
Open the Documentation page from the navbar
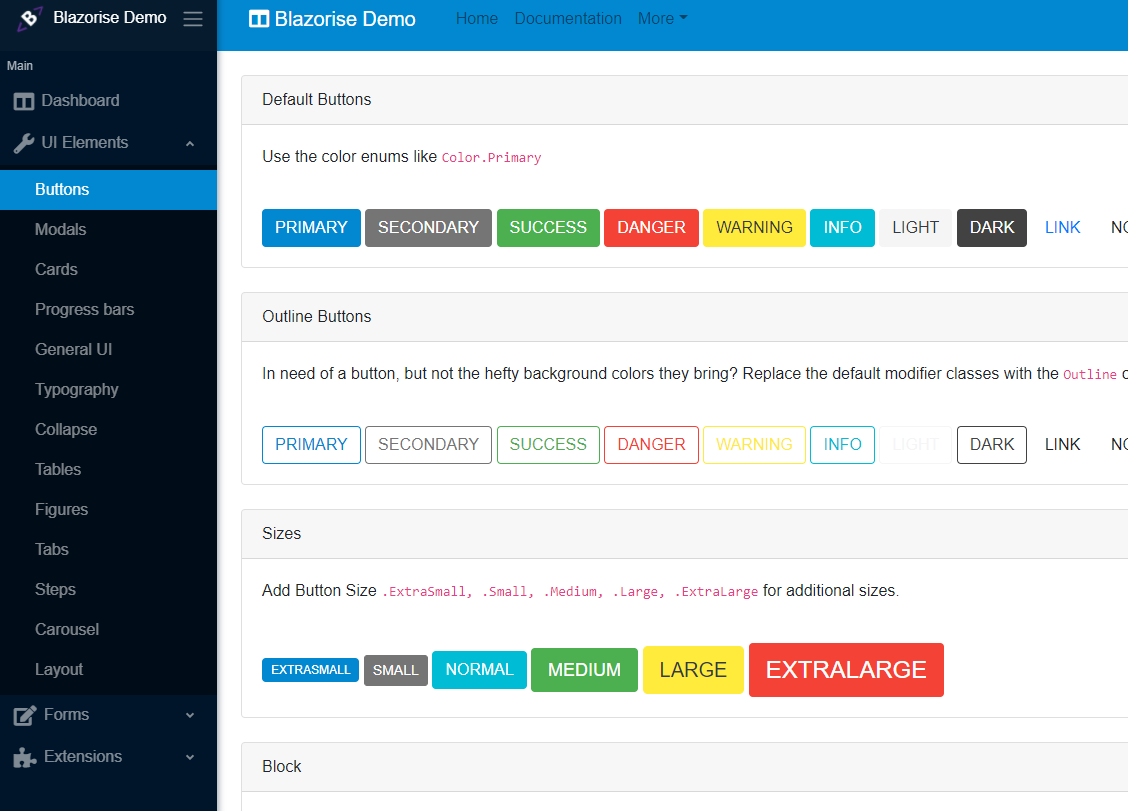click(568, 18)
